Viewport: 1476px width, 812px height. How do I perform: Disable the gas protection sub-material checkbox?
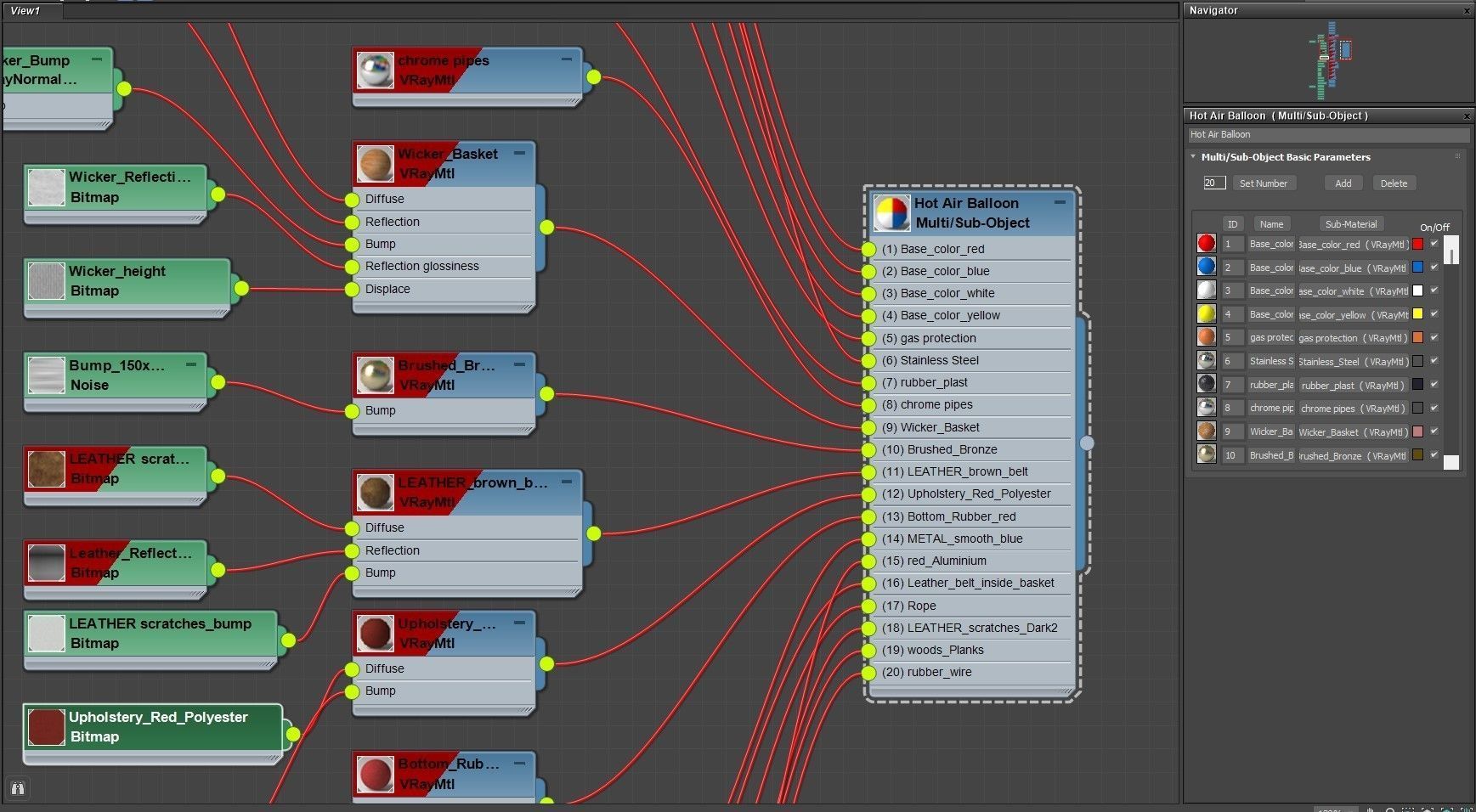click(1434, 337)
